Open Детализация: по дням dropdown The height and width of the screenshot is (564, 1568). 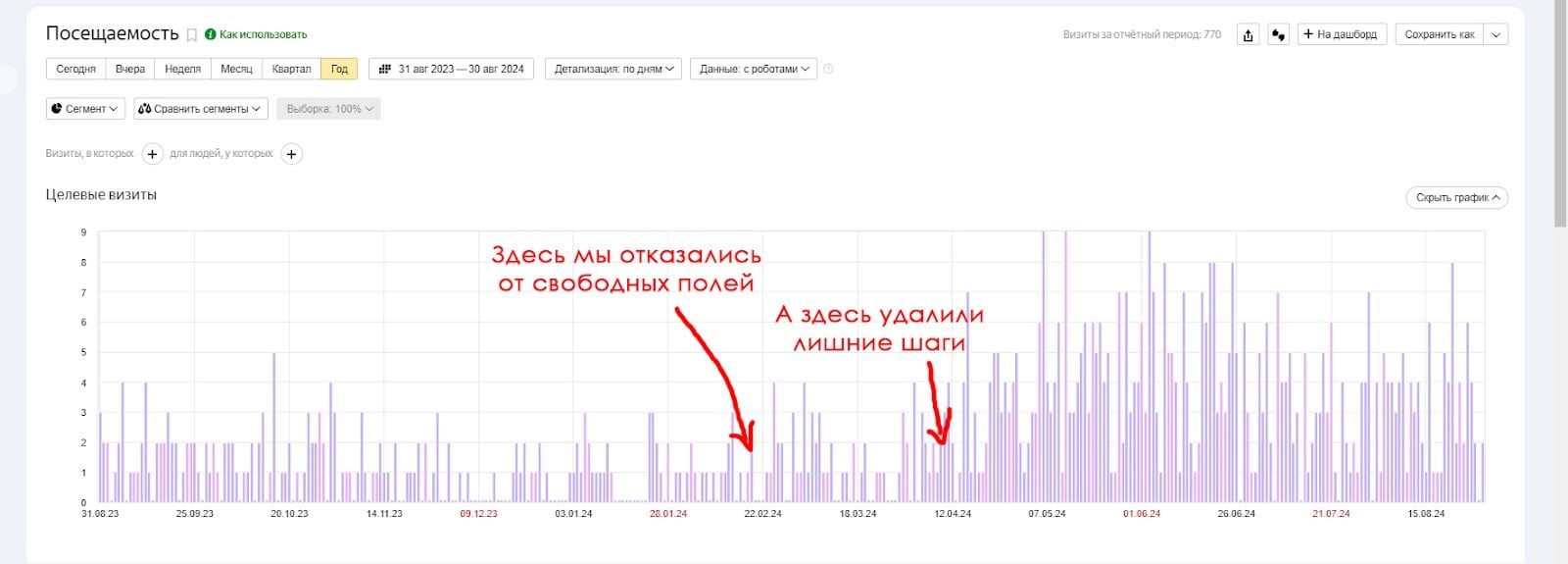tap(614, 69)
